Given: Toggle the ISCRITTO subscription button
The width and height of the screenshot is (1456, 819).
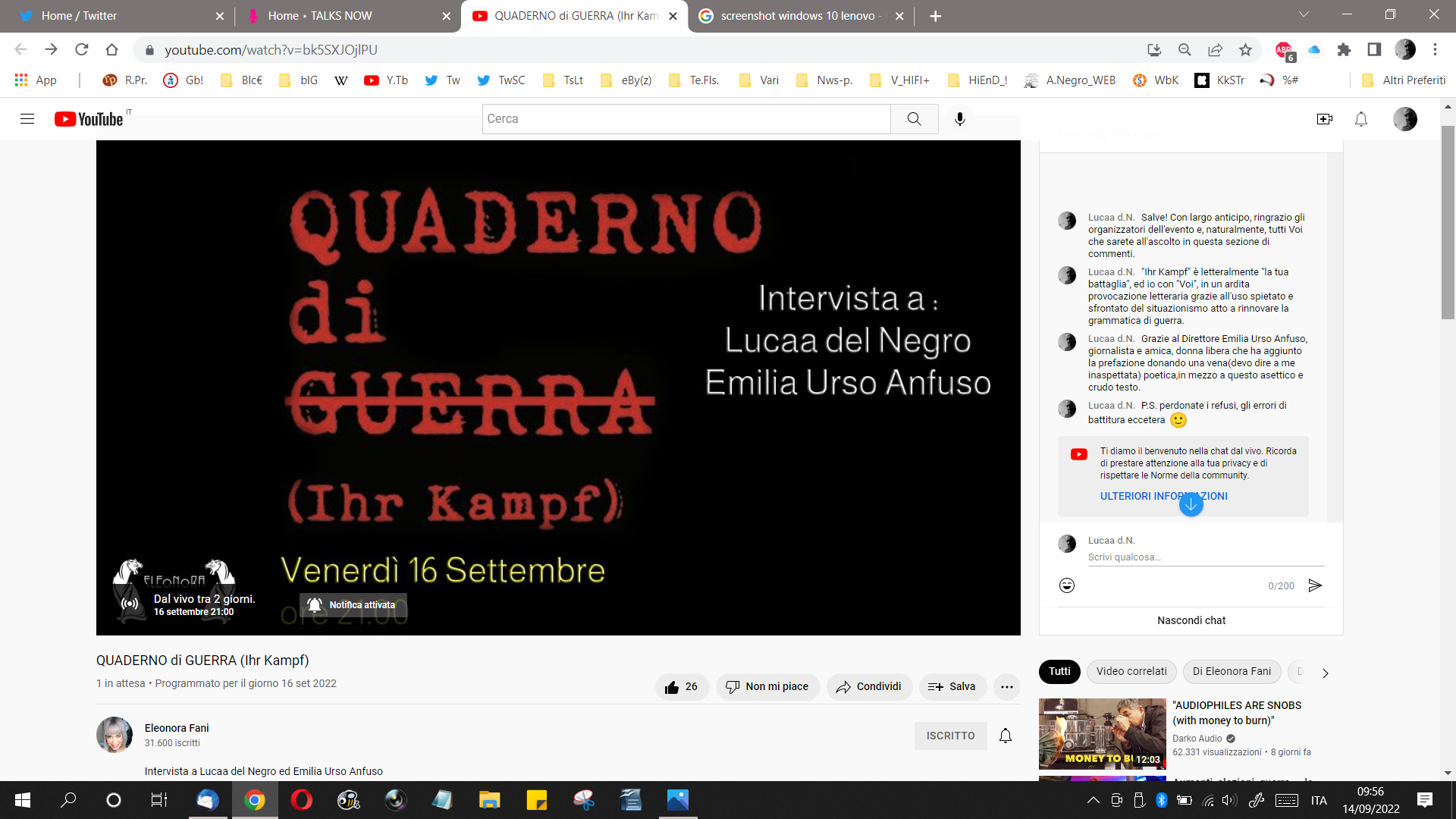Looking at the screenshot, I should [950, 736].
